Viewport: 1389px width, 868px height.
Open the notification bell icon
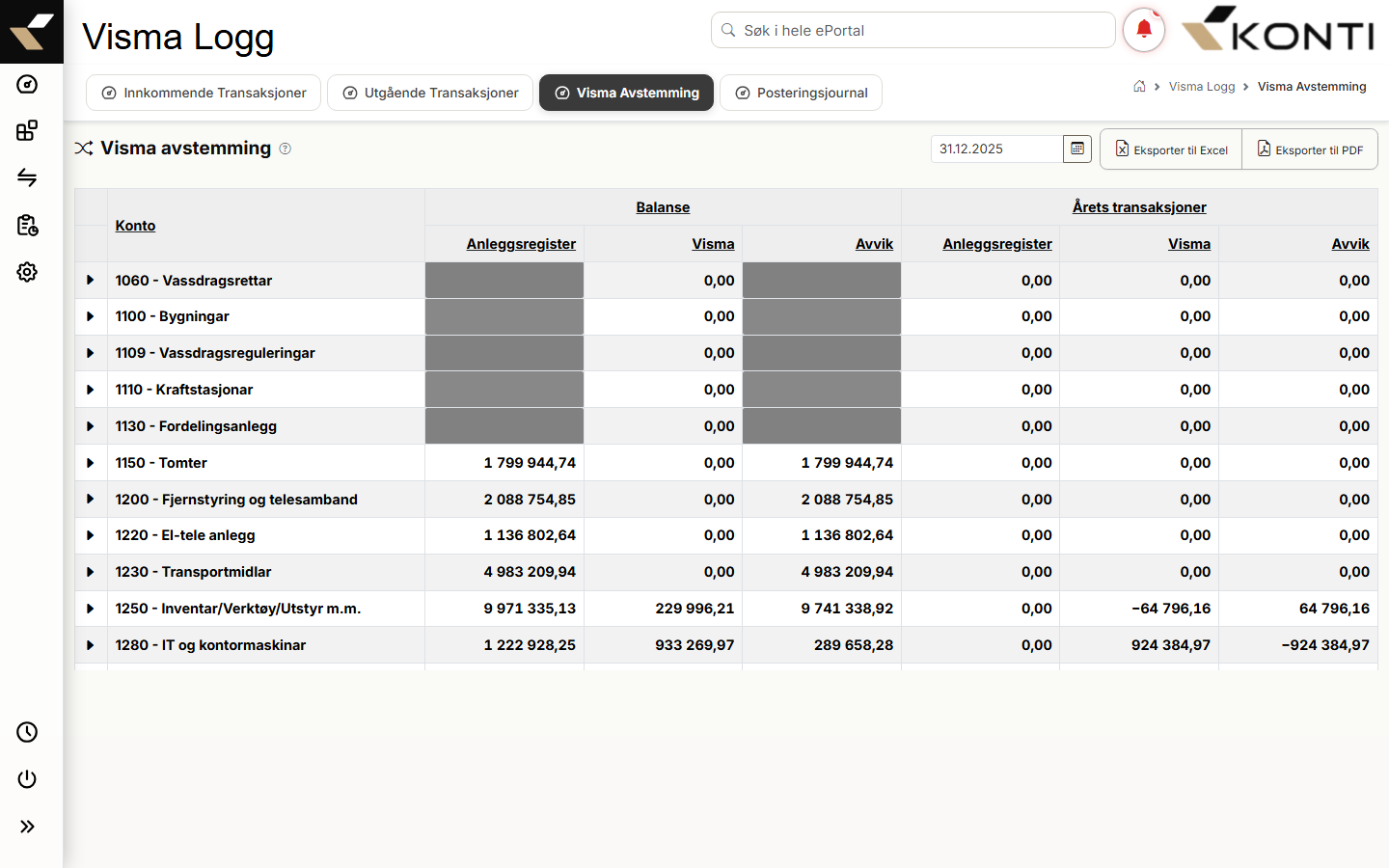tap(1144, 30)
